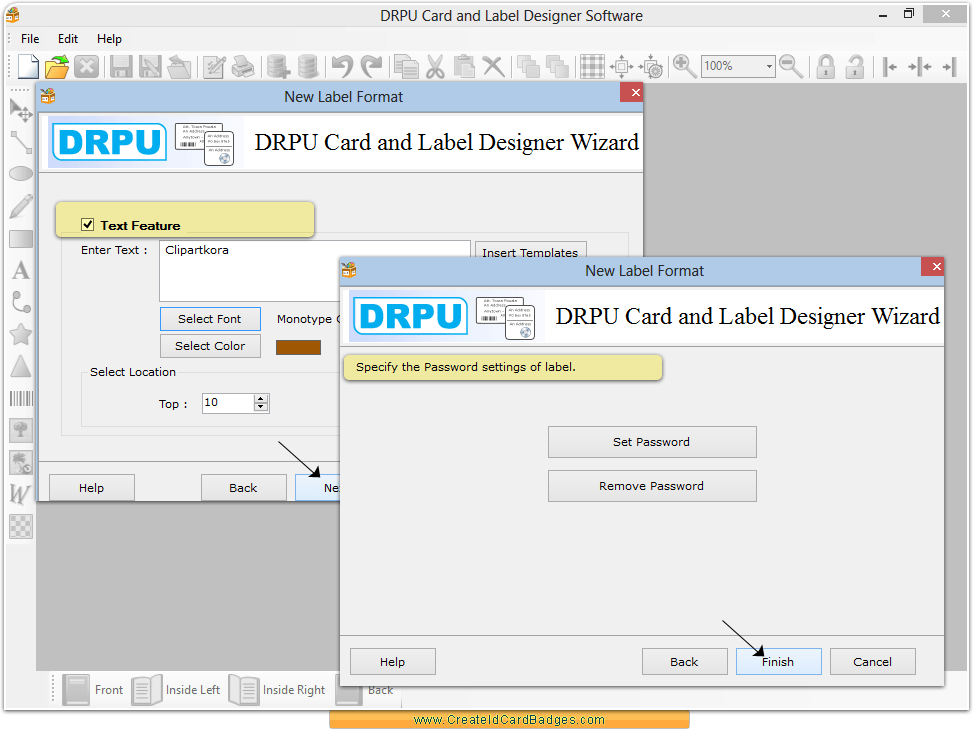Click the zoom out magnifier icon
Screen dimensions: 973x730
click(x=791, y=66)
